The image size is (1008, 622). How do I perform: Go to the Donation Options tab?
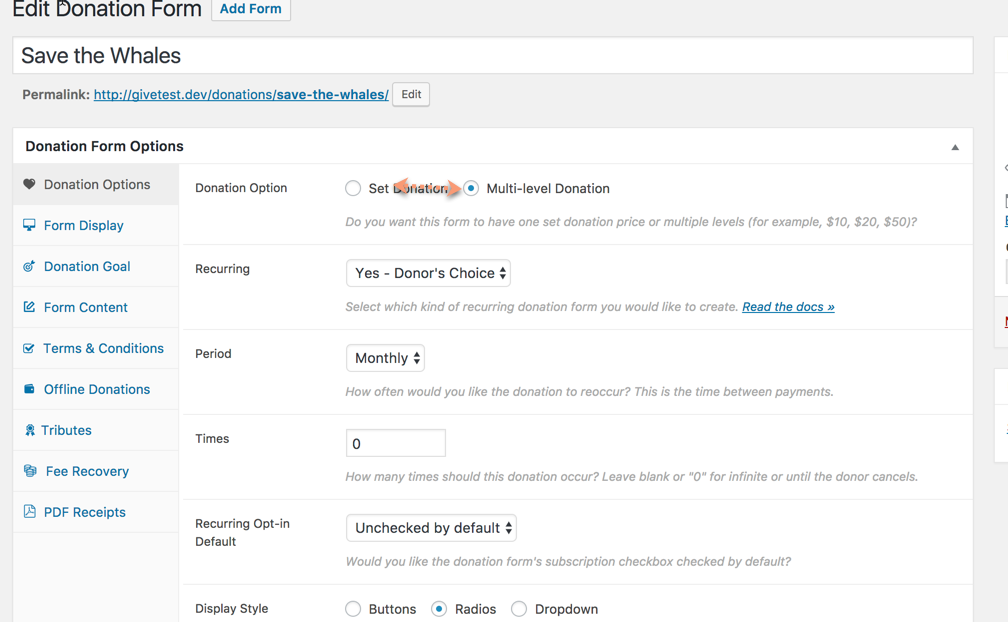(94, 184)
